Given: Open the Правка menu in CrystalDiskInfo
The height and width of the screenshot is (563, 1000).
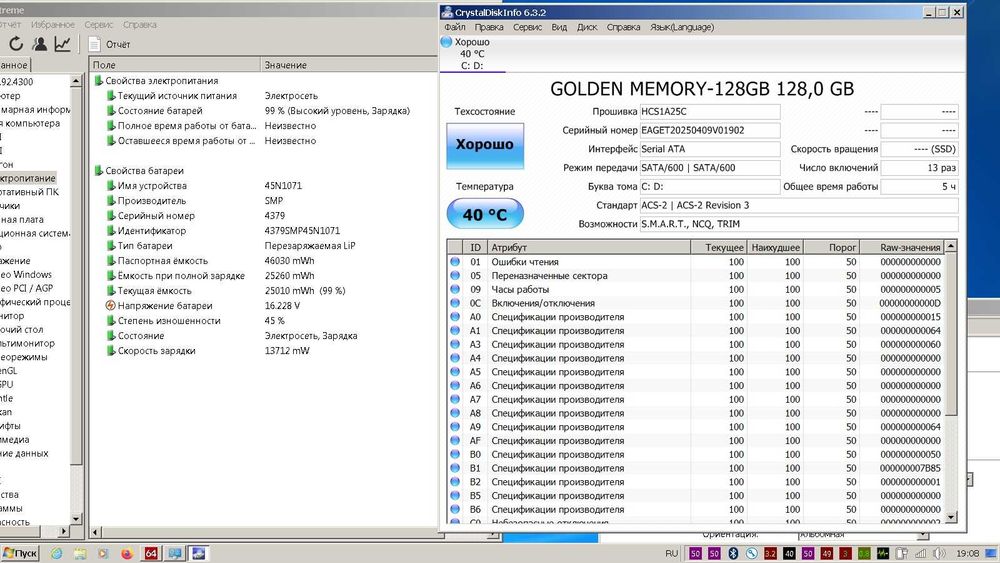Looking at the screenshot, I should click(489, 27).
